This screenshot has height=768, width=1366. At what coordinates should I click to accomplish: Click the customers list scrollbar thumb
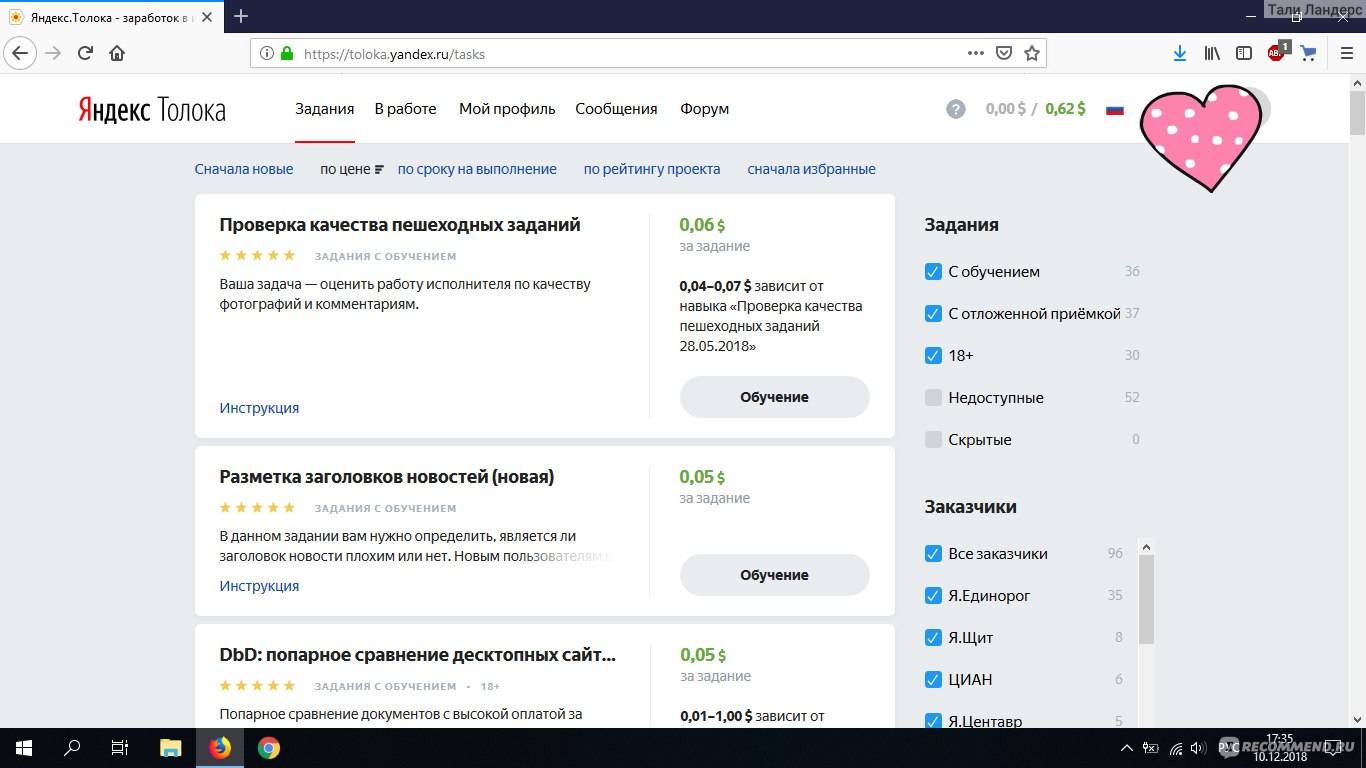click(1147, 600)
